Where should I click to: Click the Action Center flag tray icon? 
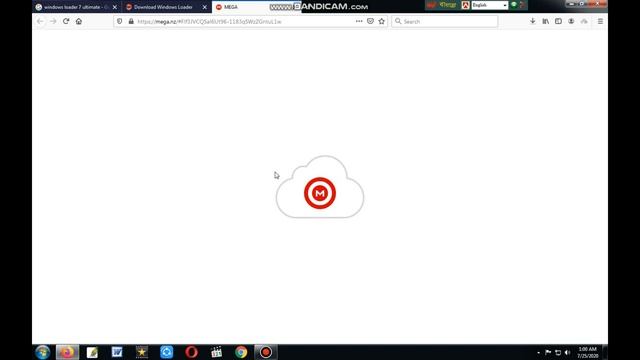(548, 352)
